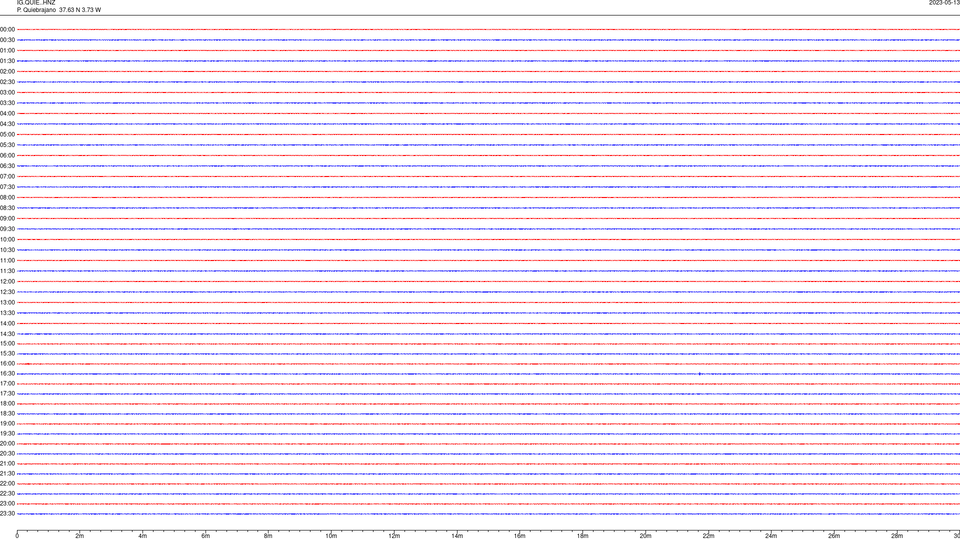Click the station code IG.QUIE..HNZ header
Screen dimensions: 960x540
pos(36,3)
